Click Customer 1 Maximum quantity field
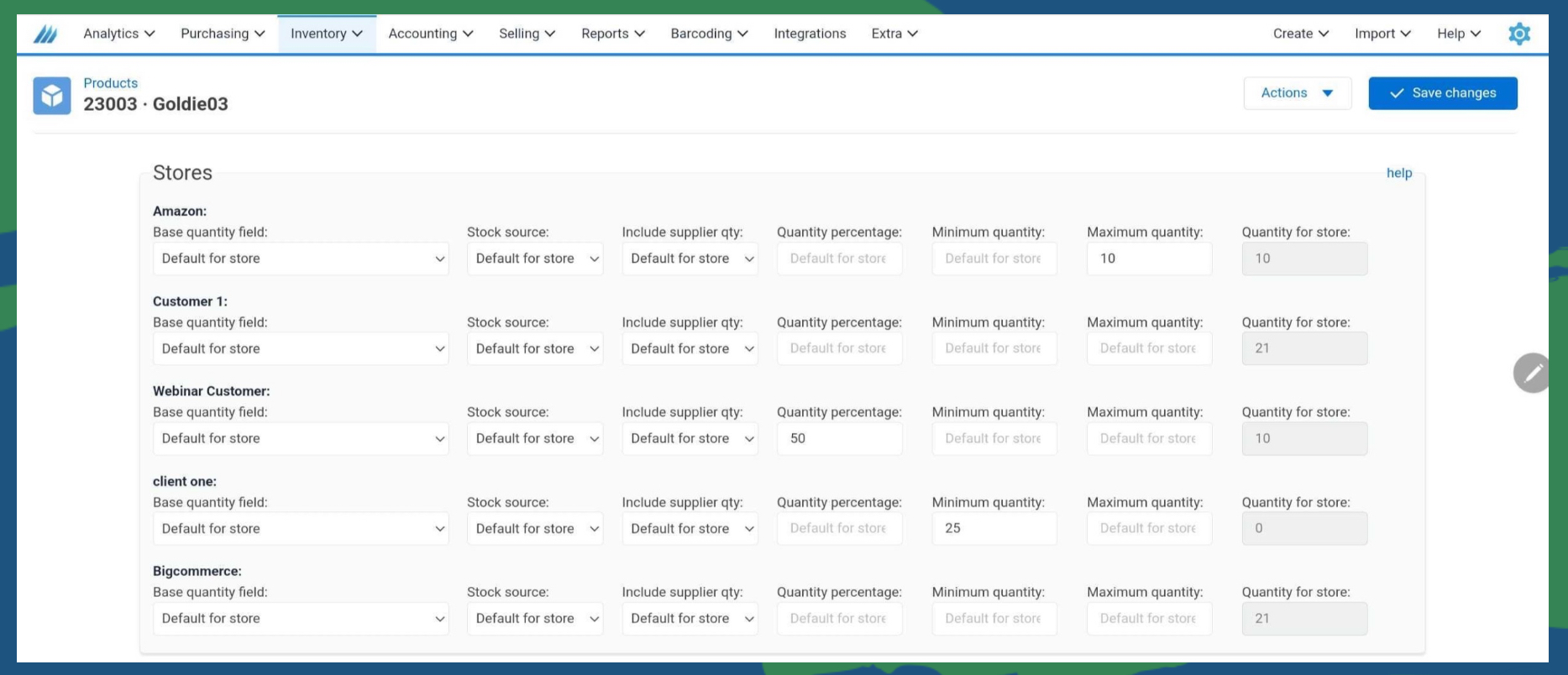The height and width of the screenshot is (675, 1568). (1150, 348)
